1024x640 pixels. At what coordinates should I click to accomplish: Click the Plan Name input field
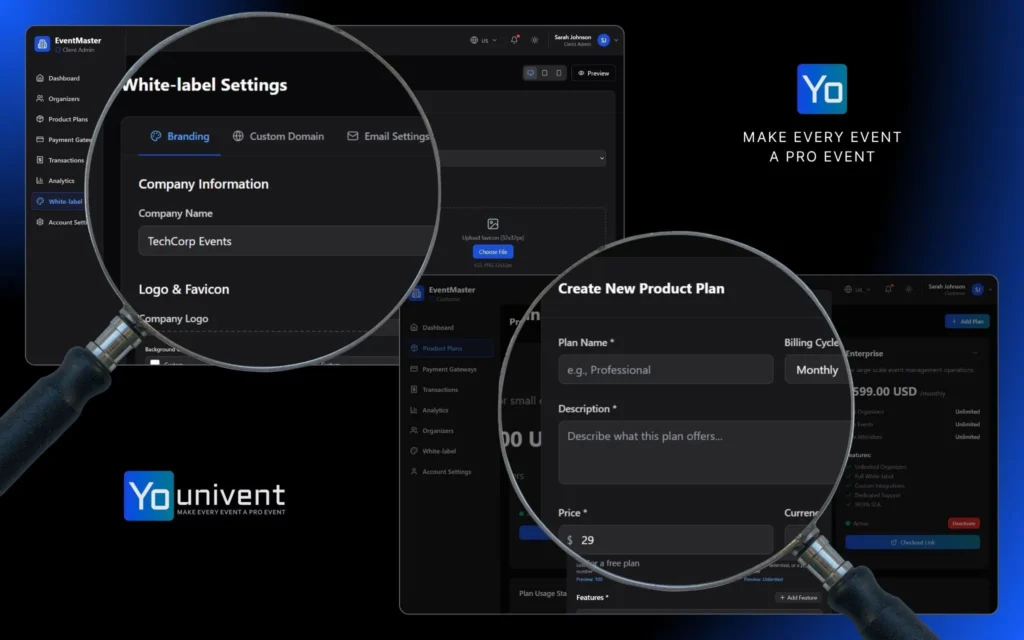pos(665,369)
